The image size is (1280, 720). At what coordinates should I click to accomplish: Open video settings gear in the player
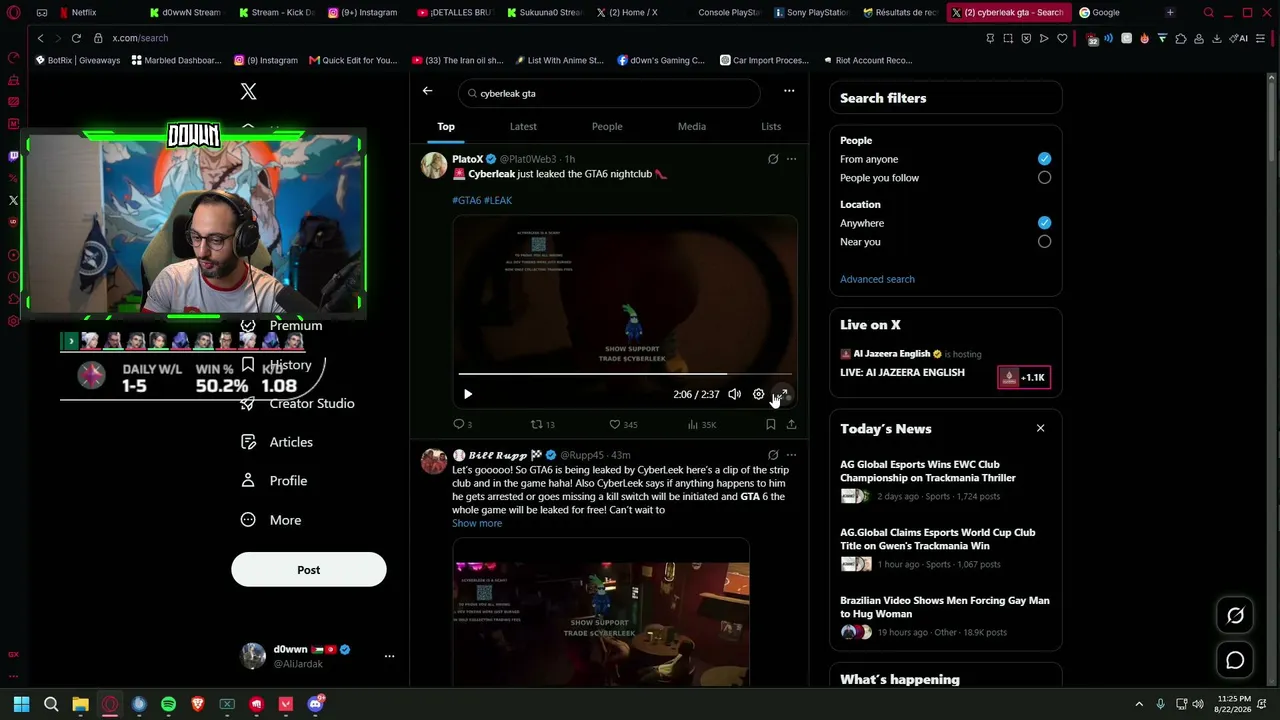pyautogui.click(x=758, y=394)
